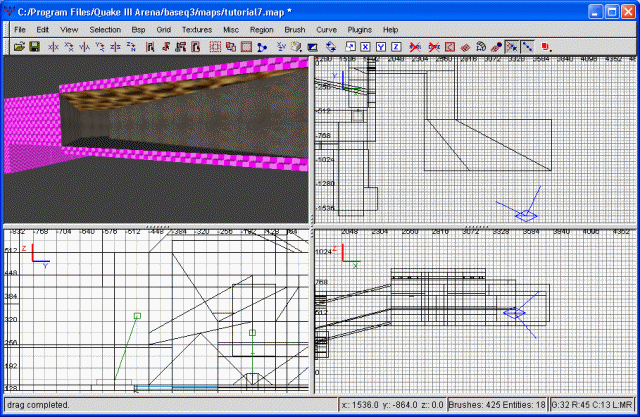Toggle the Scale X axis lock
640x417 pixels.
point(365,47)
